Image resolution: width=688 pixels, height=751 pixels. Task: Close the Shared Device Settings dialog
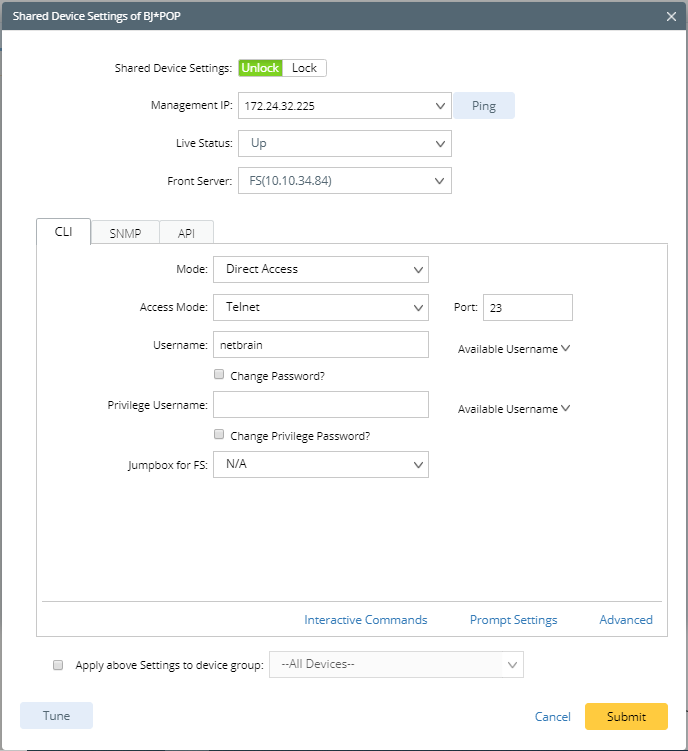tap(671, 16)
